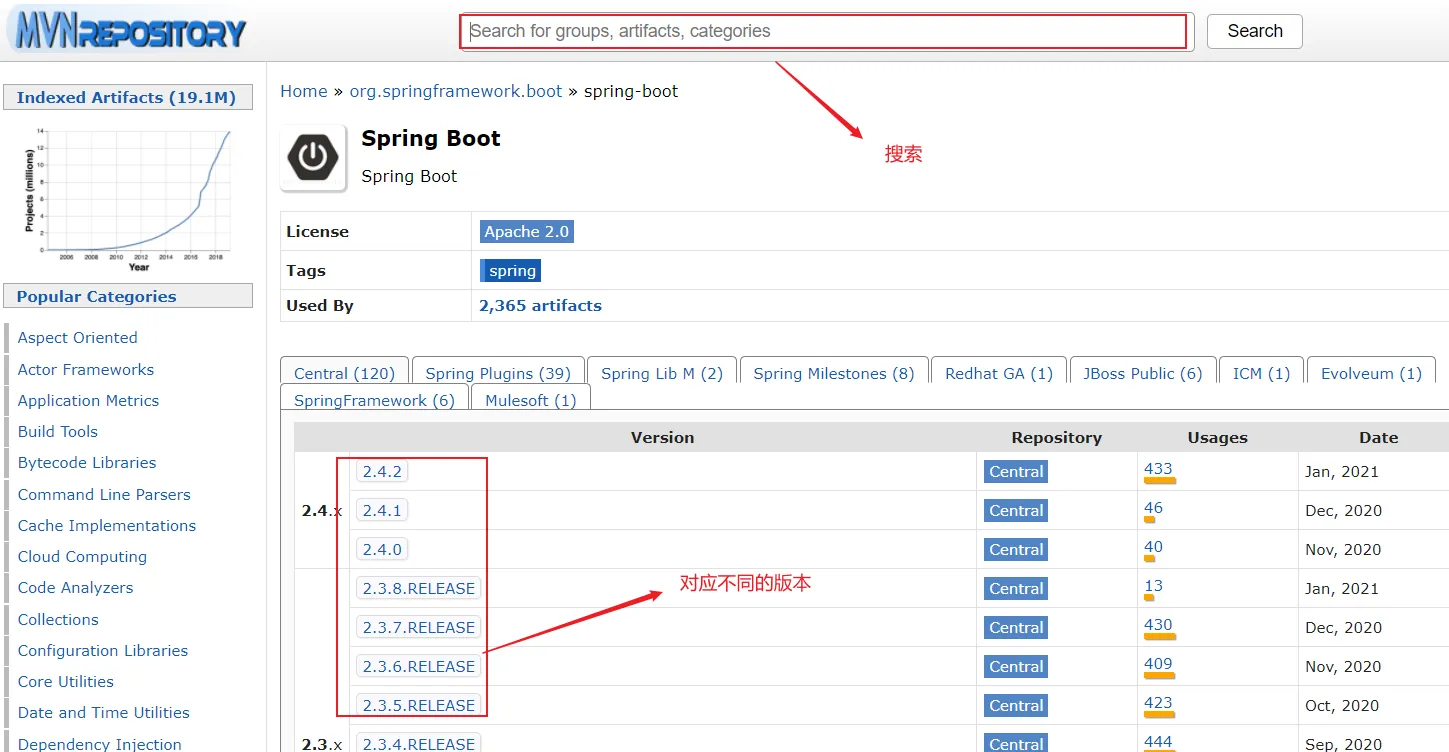The image size is (1449, 752).
Task: Open the 2,365 artifacts link
Action: pyautogui.click(x=540, y=306)
